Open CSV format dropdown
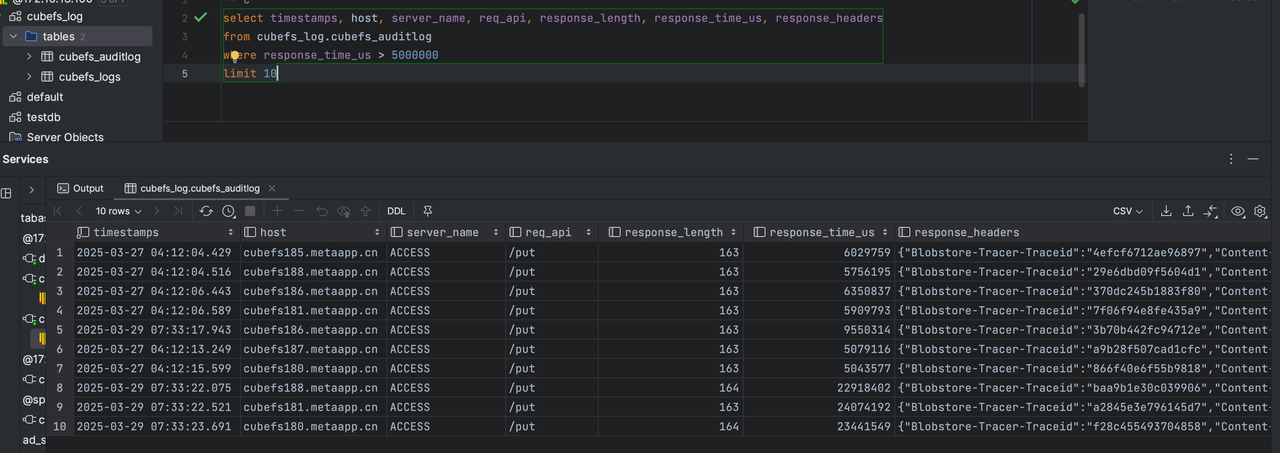1280x453 pixels. pos(1128,211)
